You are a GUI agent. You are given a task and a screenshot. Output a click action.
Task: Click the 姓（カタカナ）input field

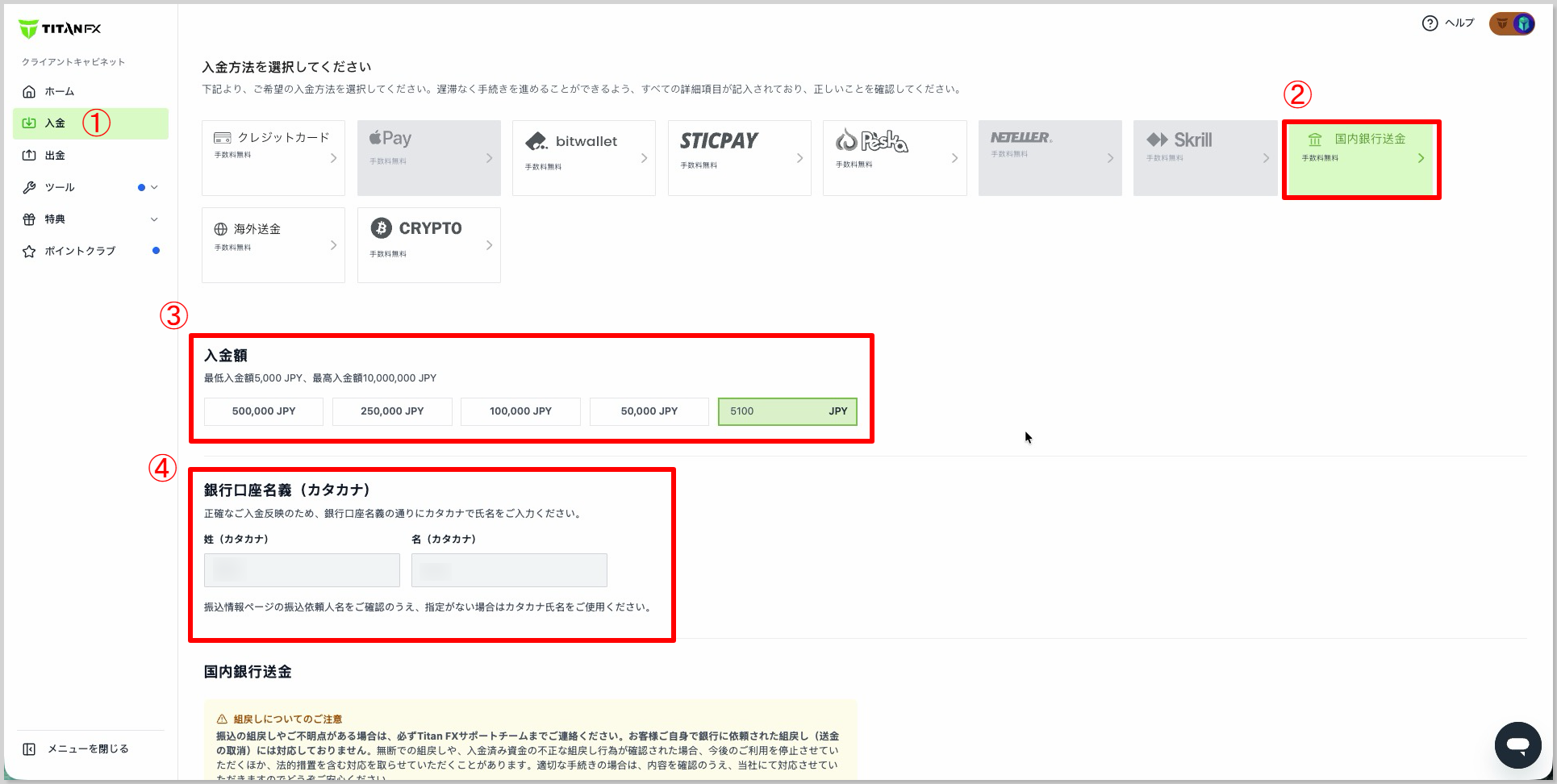point(302,570)
